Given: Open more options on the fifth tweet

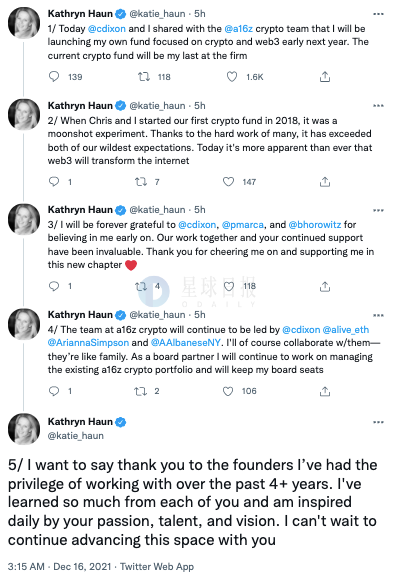Looking at the screenshot, I should pos(378,422).
